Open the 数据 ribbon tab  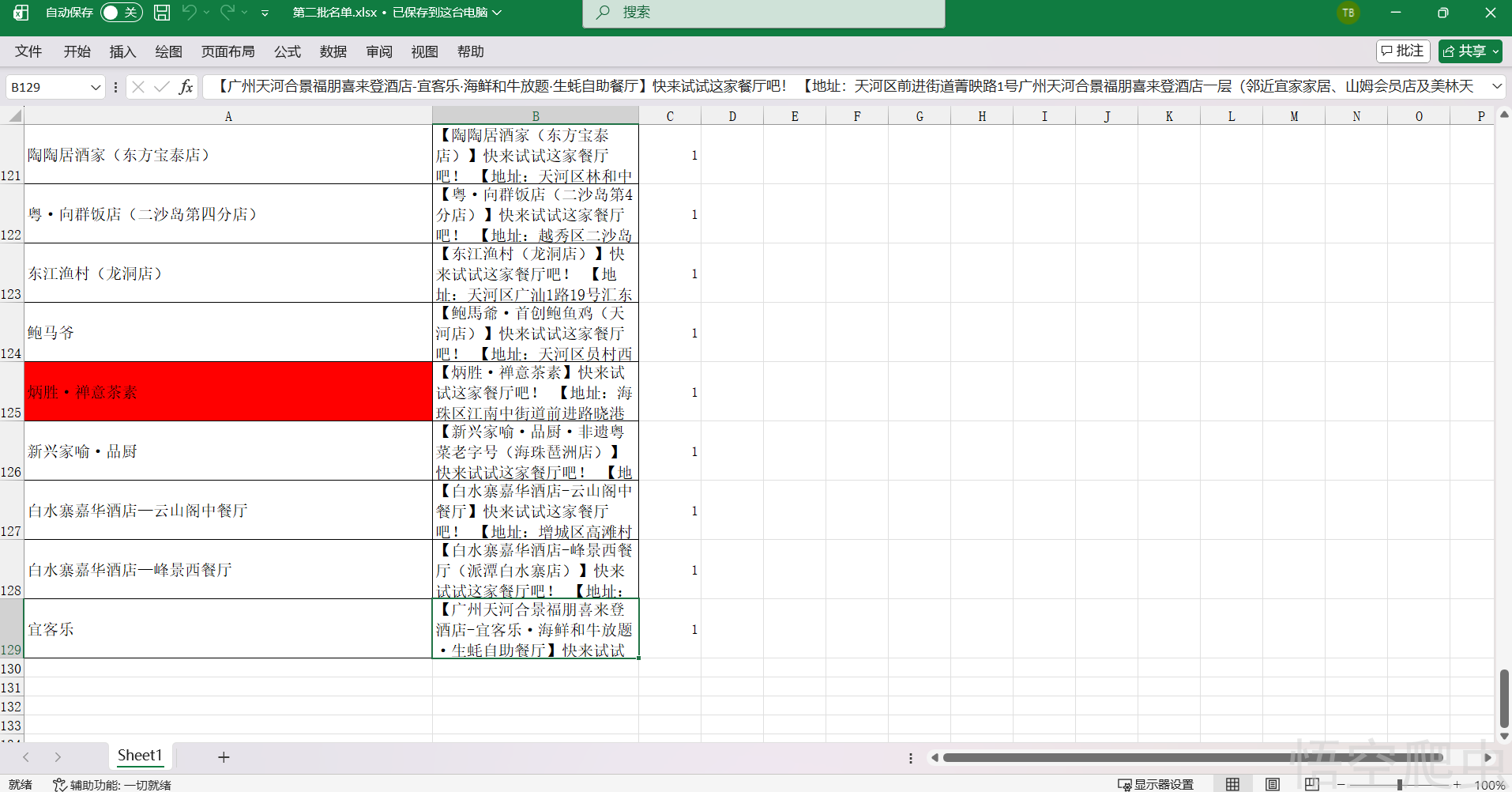333,51
